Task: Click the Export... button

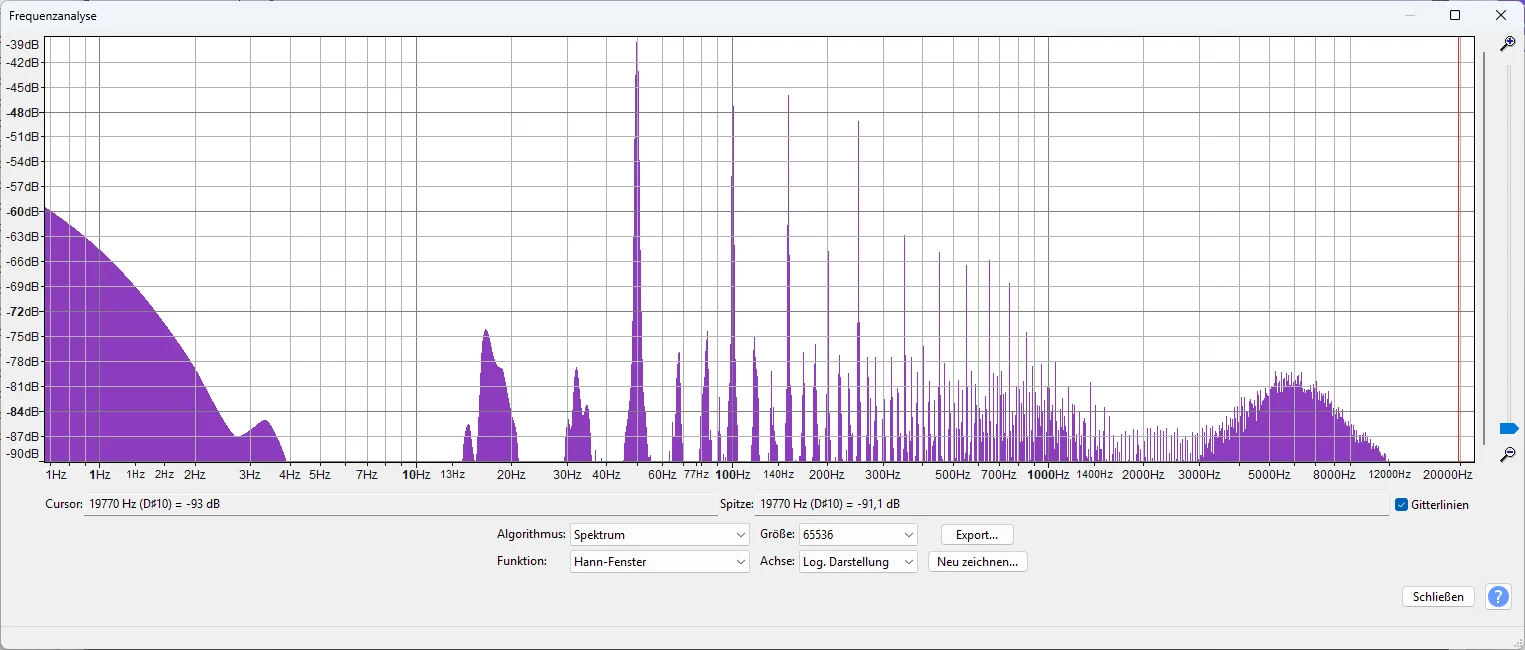Action: tap(977, 535)
